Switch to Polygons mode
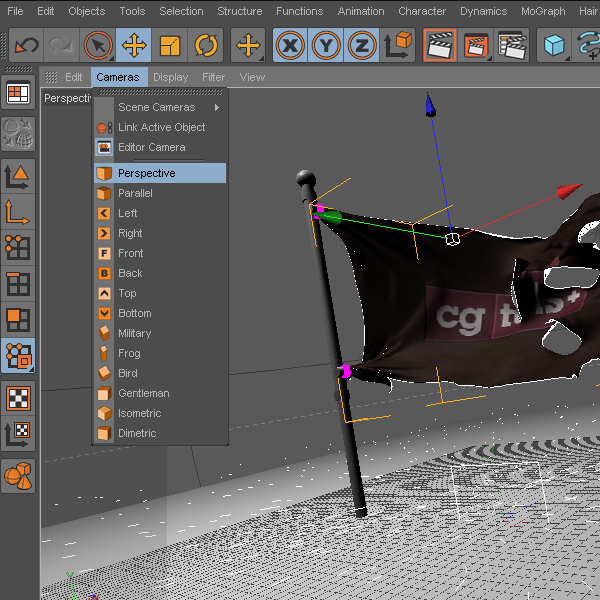Screen dimensions: 600x600 [x=18, y=320]
